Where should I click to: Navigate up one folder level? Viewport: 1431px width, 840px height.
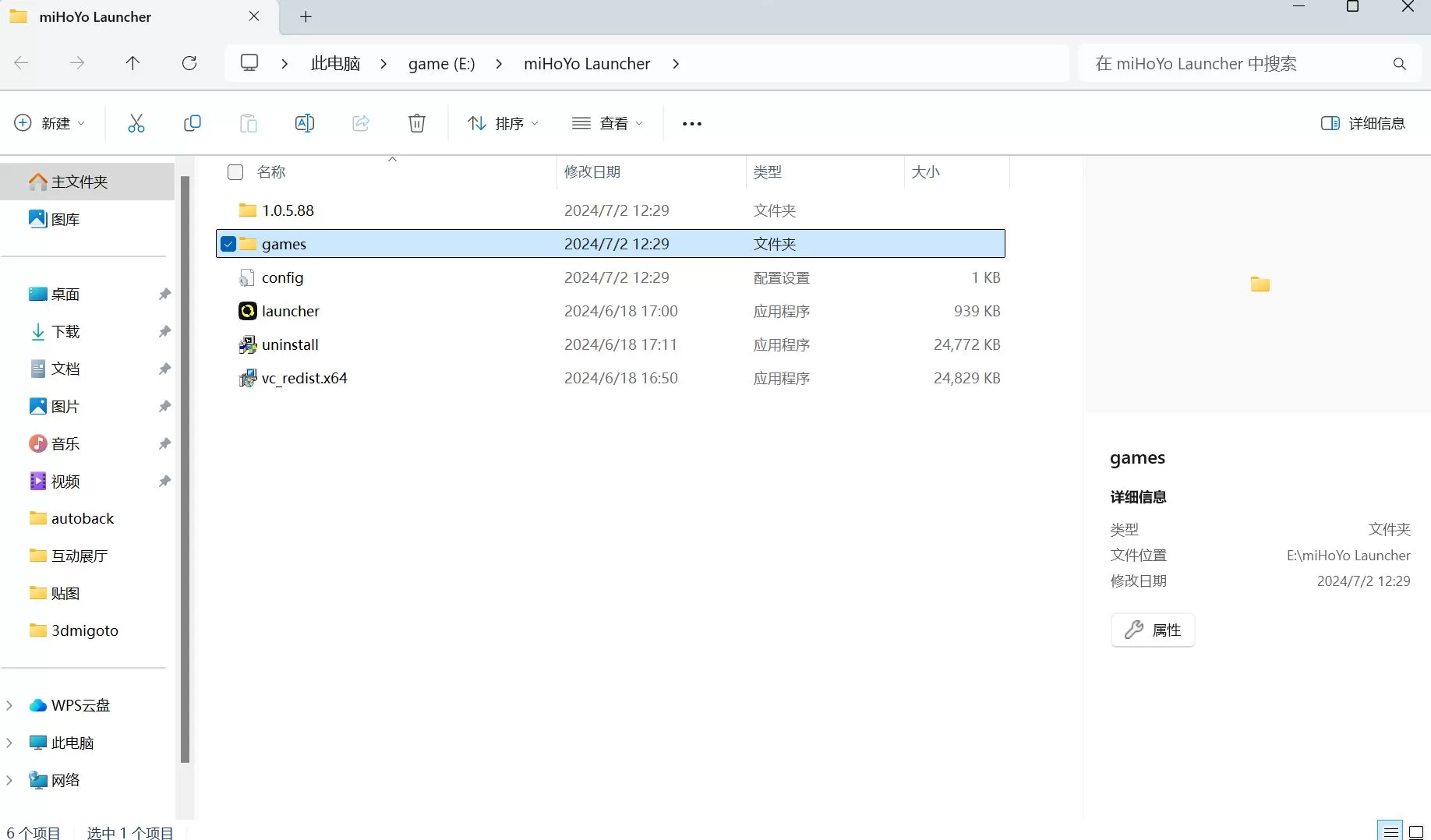coord(132,63)
